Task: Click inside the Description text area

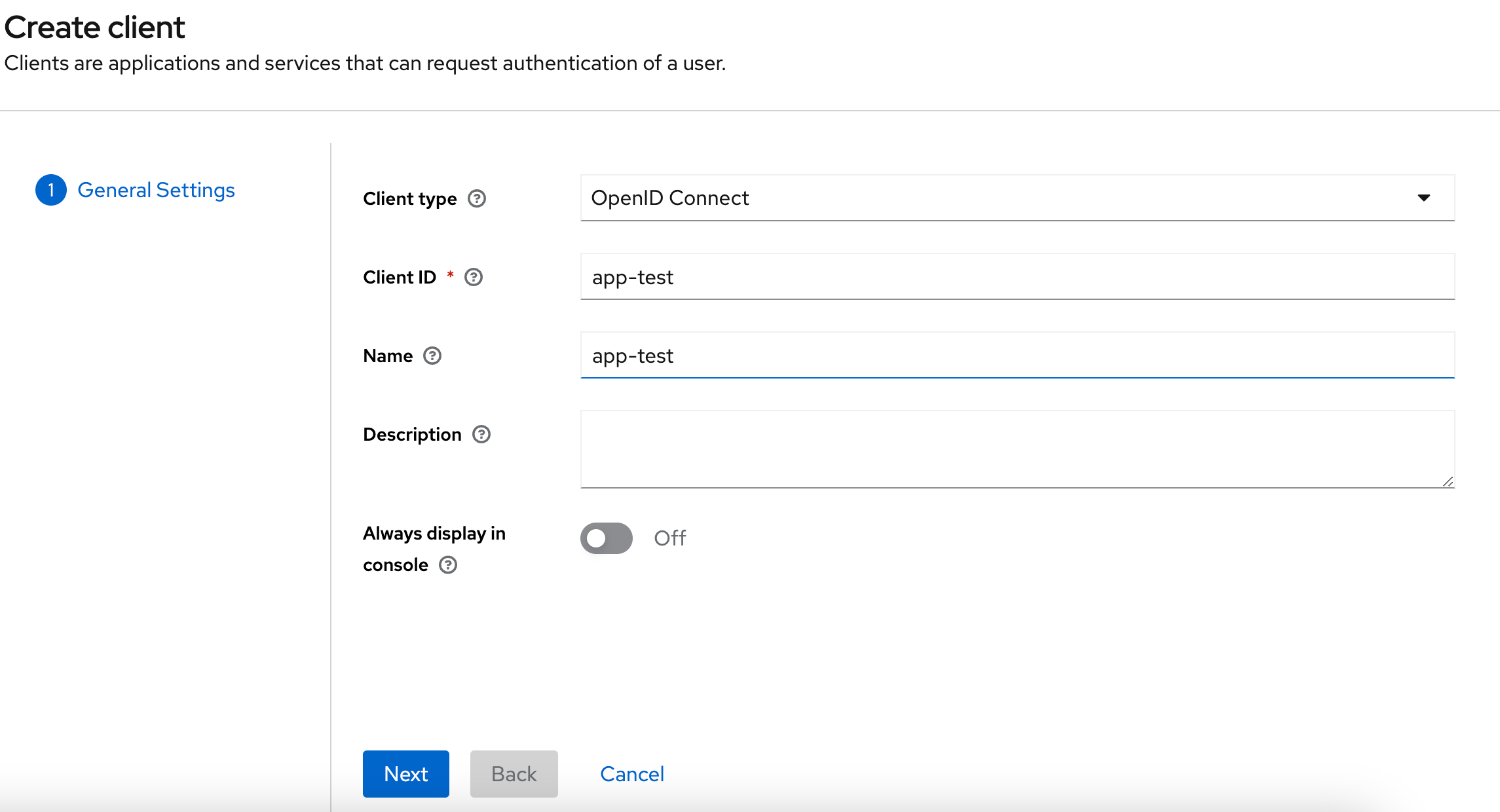Action: [1015, 449]
